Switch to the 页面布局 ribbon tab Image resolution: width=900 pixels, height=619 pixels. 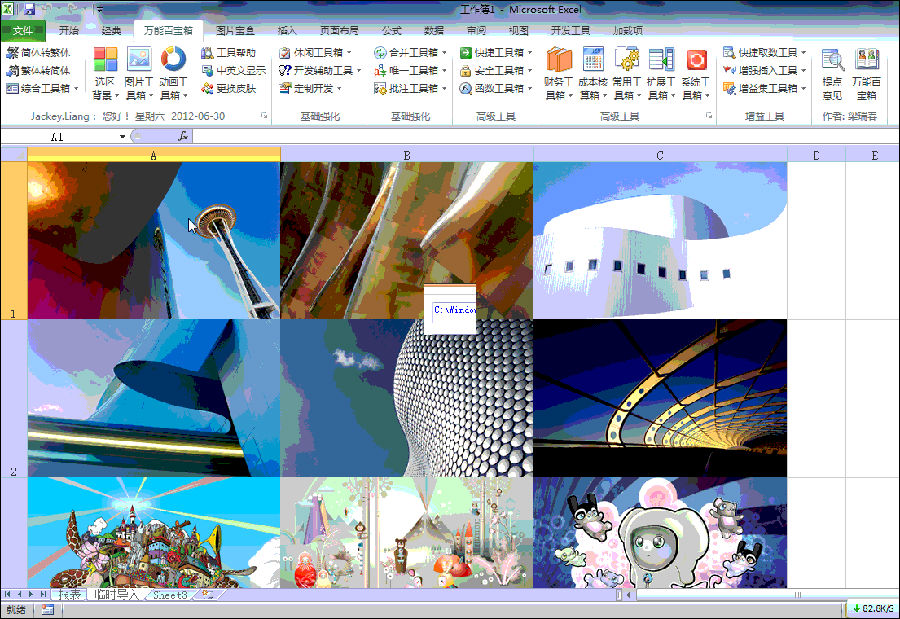coord(342,30)
